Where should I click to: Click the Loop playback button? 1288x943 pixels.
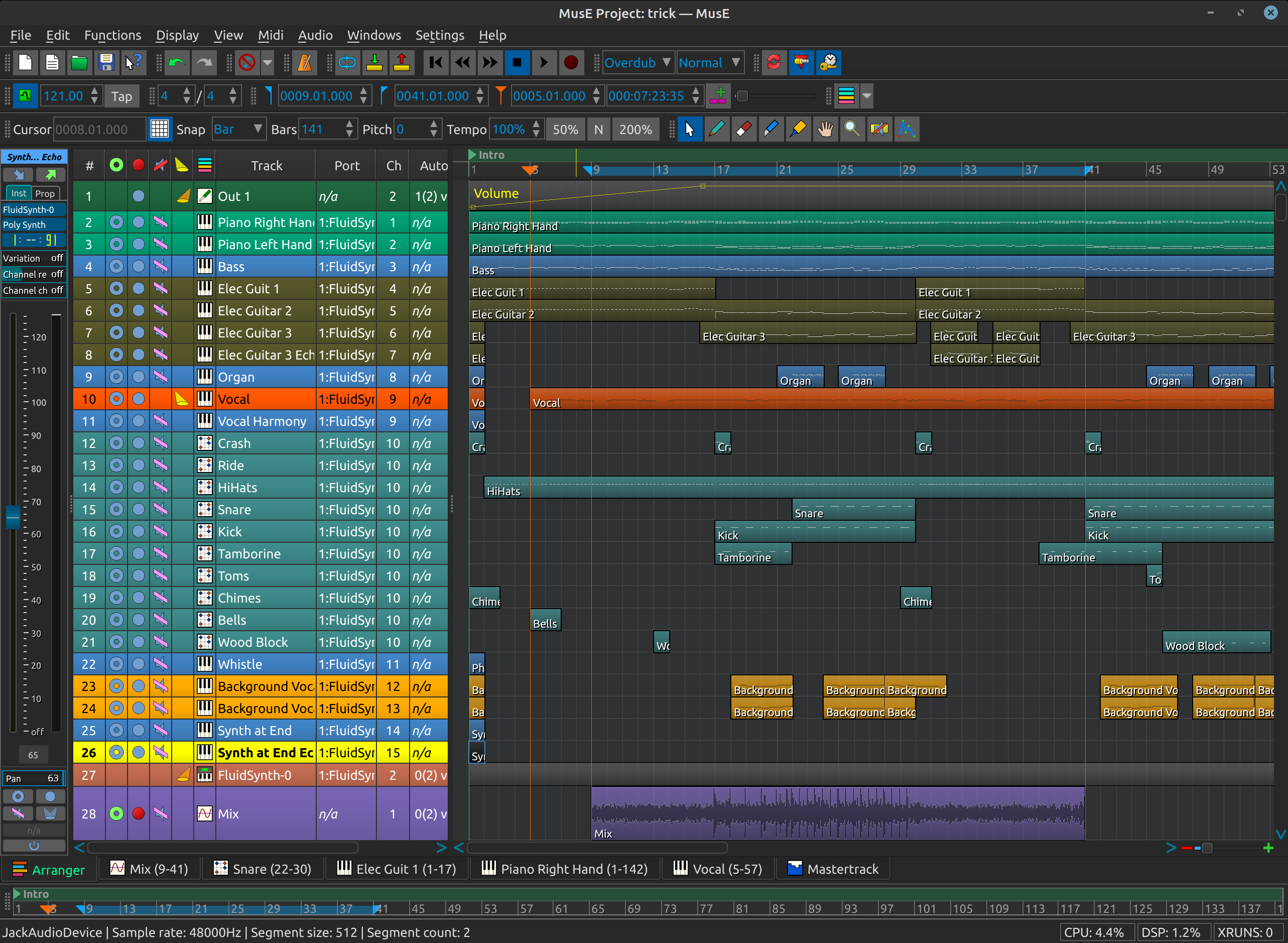coord(347,63)
